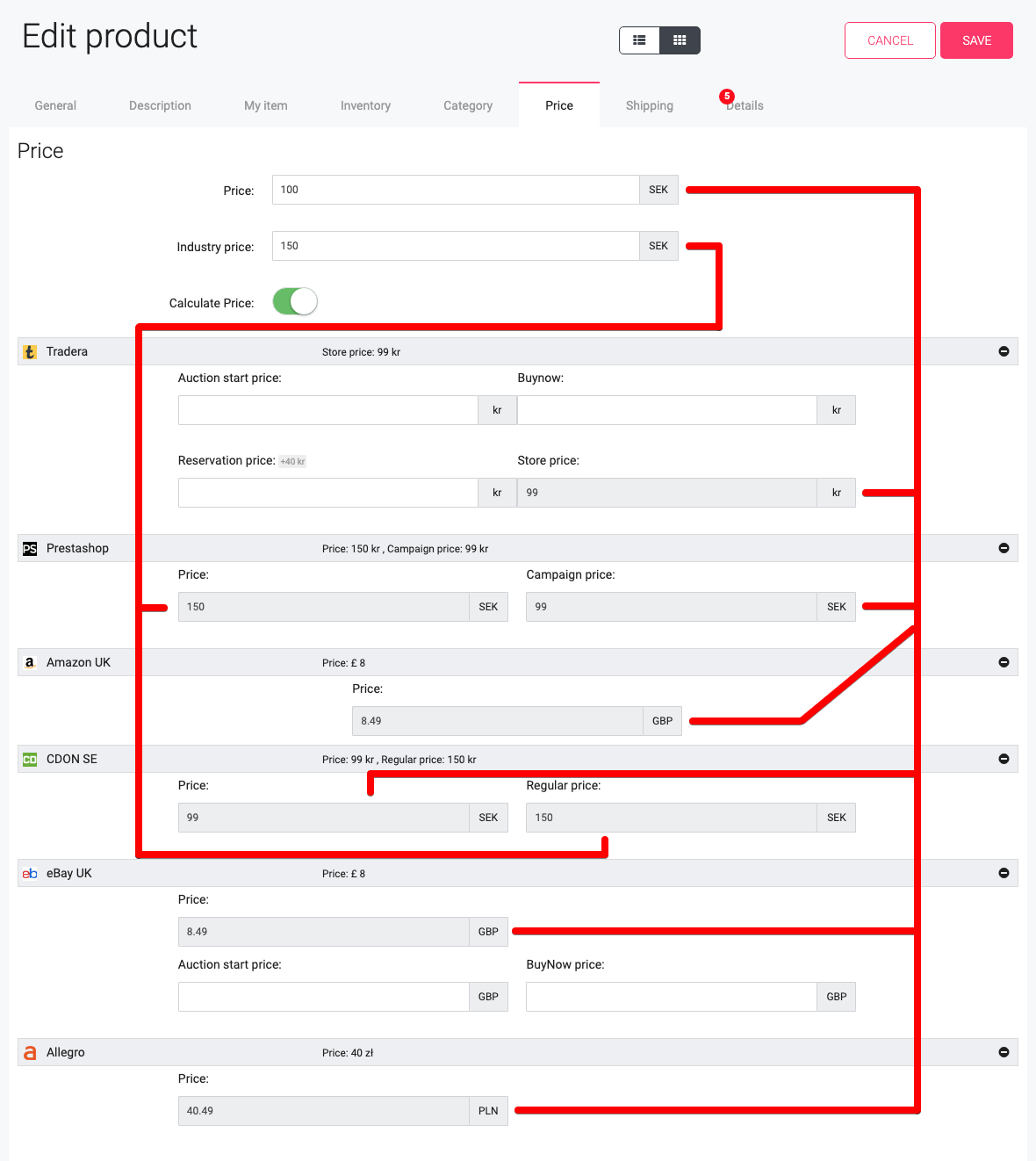This screenshot has width=1036, height=1161.
Task: Switch to list view layout icon
Action: click(639, 40)
